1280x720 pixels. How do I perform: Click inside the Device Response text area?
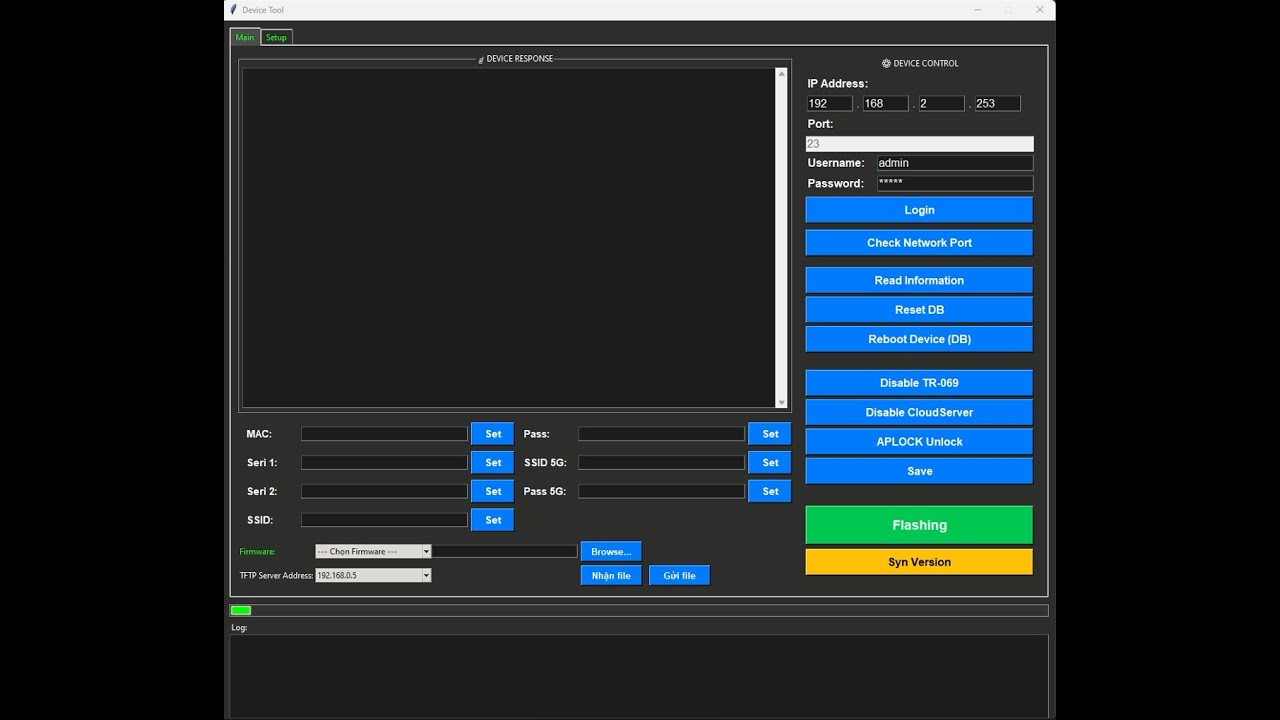click(509, 238)
